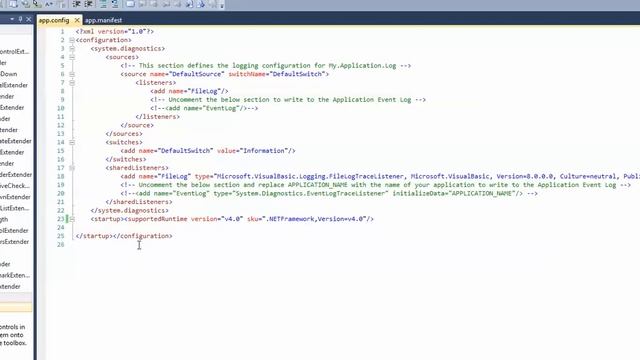Open the Toolbox window position dropdown arrow
Image resolution: width=640 pixels, height=360 pixels.
point(12,19)
